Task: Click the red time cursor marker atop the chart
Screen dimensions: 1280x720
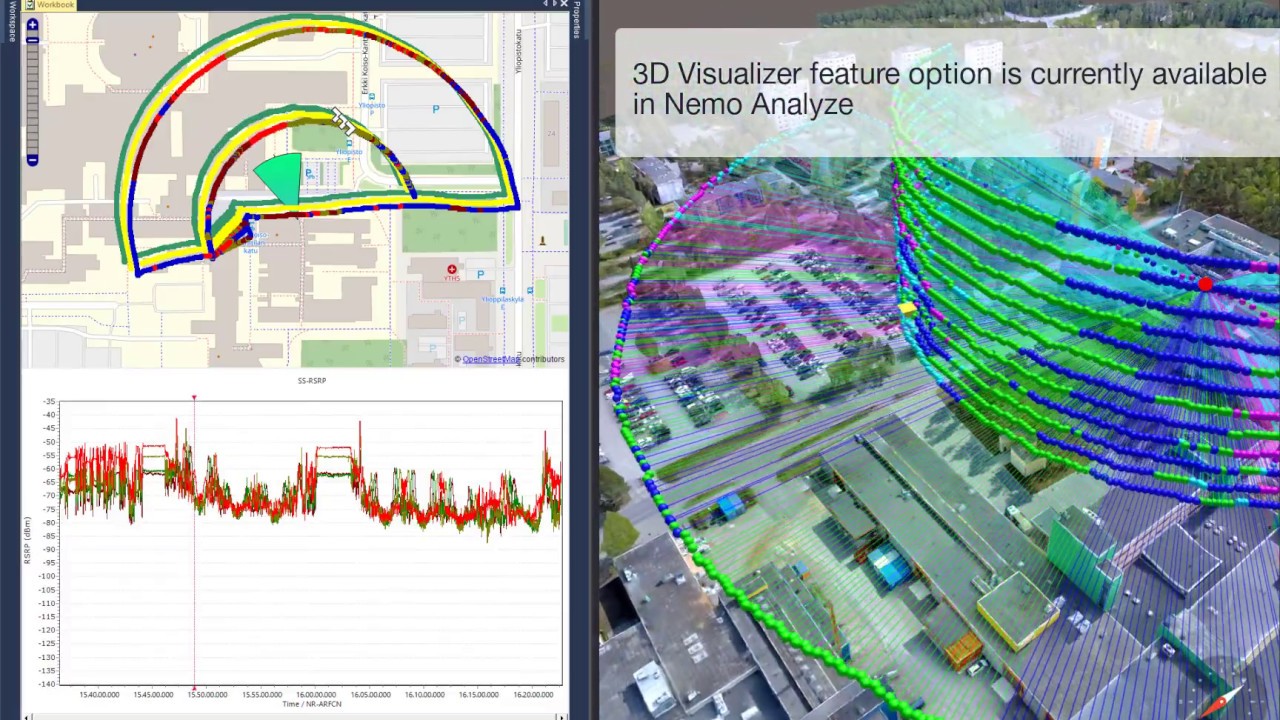Action: click(194, 398)
